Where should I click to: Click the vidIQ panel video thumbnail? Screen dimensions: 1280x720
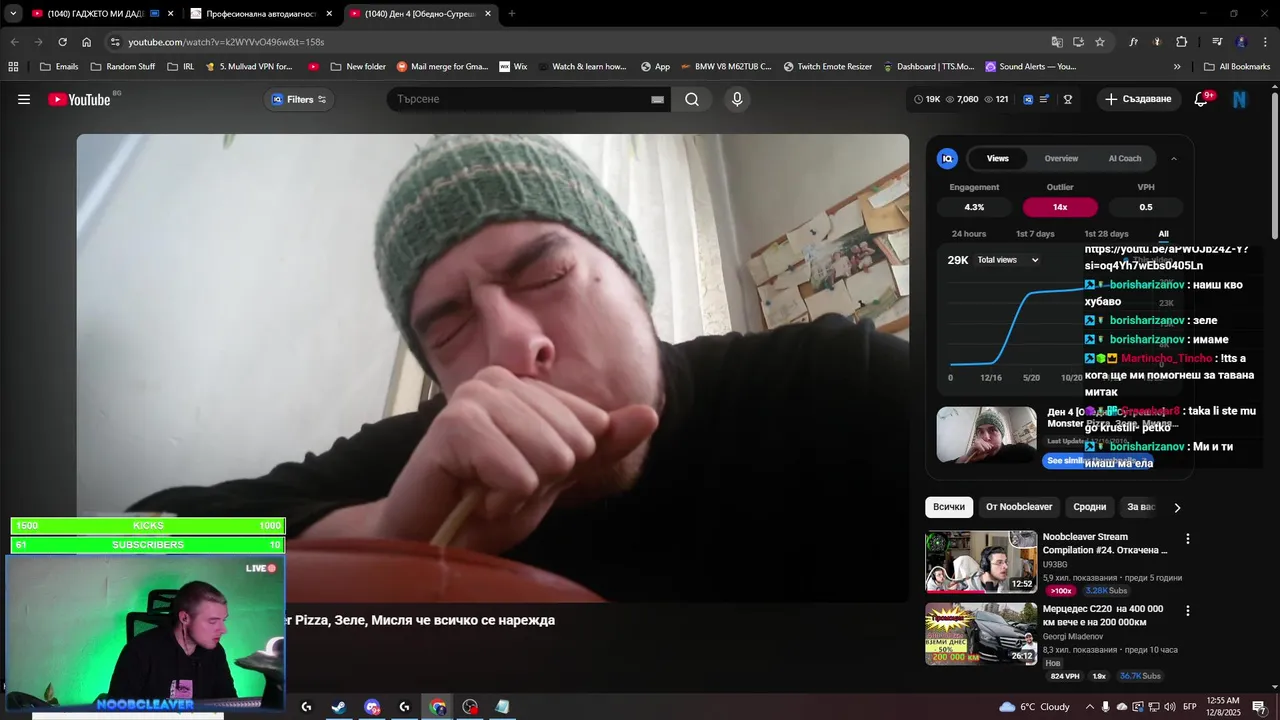[987, 434]
